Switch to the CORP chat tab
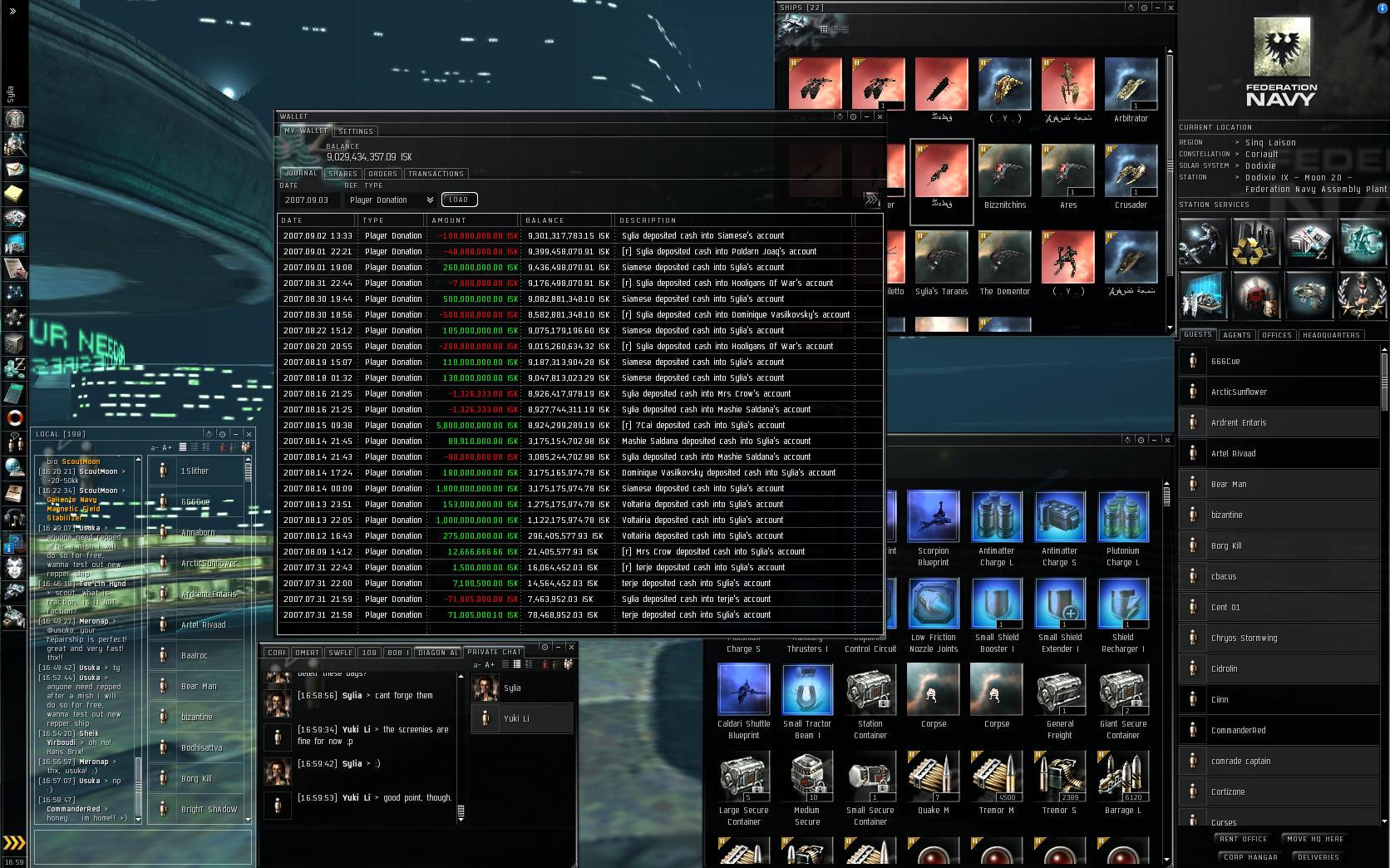 click(277, 653)
